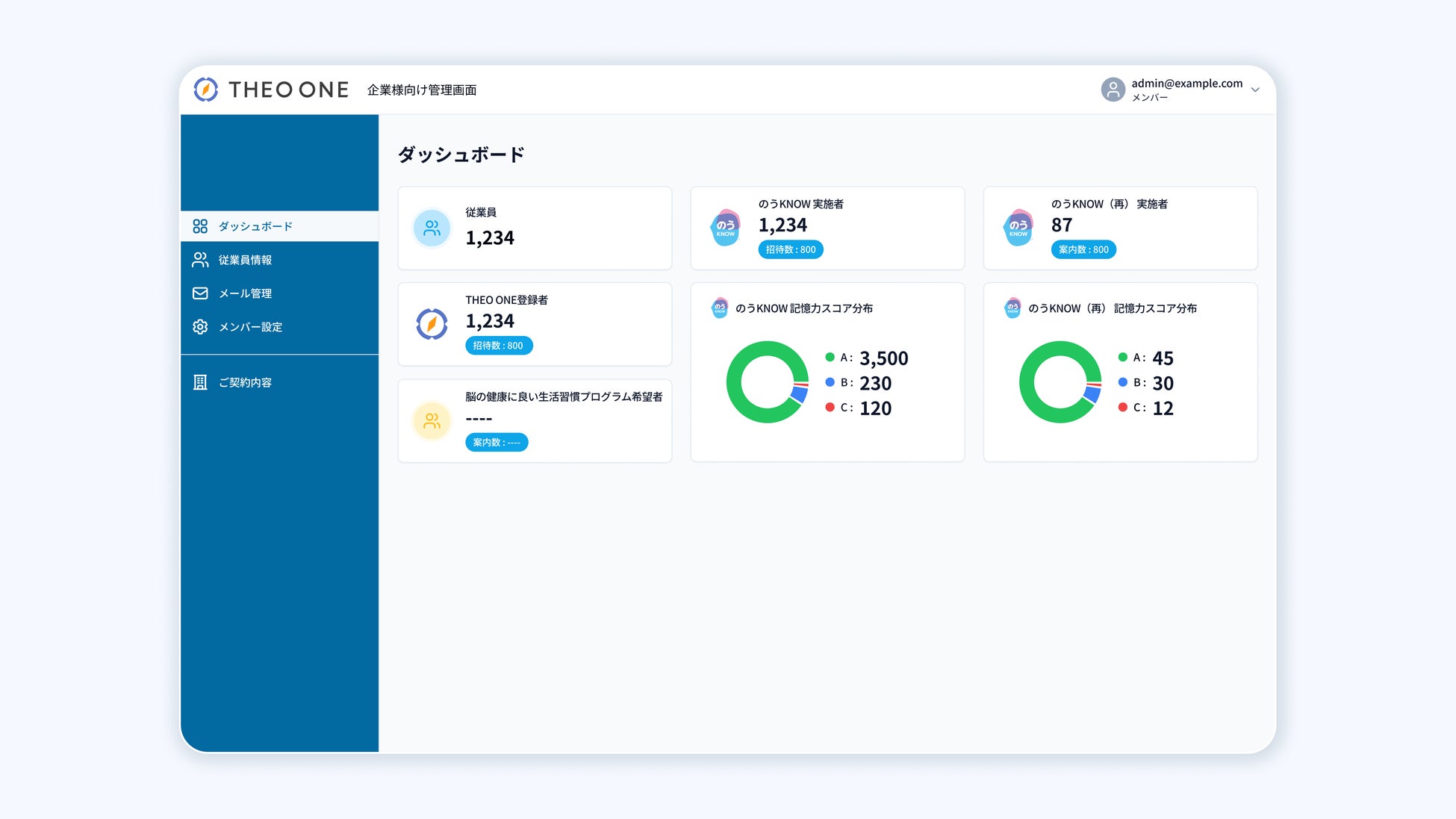Click the 120 value for score C
Screen dimensions: 1456x819
pyautogui.click(x=876, y=408)
